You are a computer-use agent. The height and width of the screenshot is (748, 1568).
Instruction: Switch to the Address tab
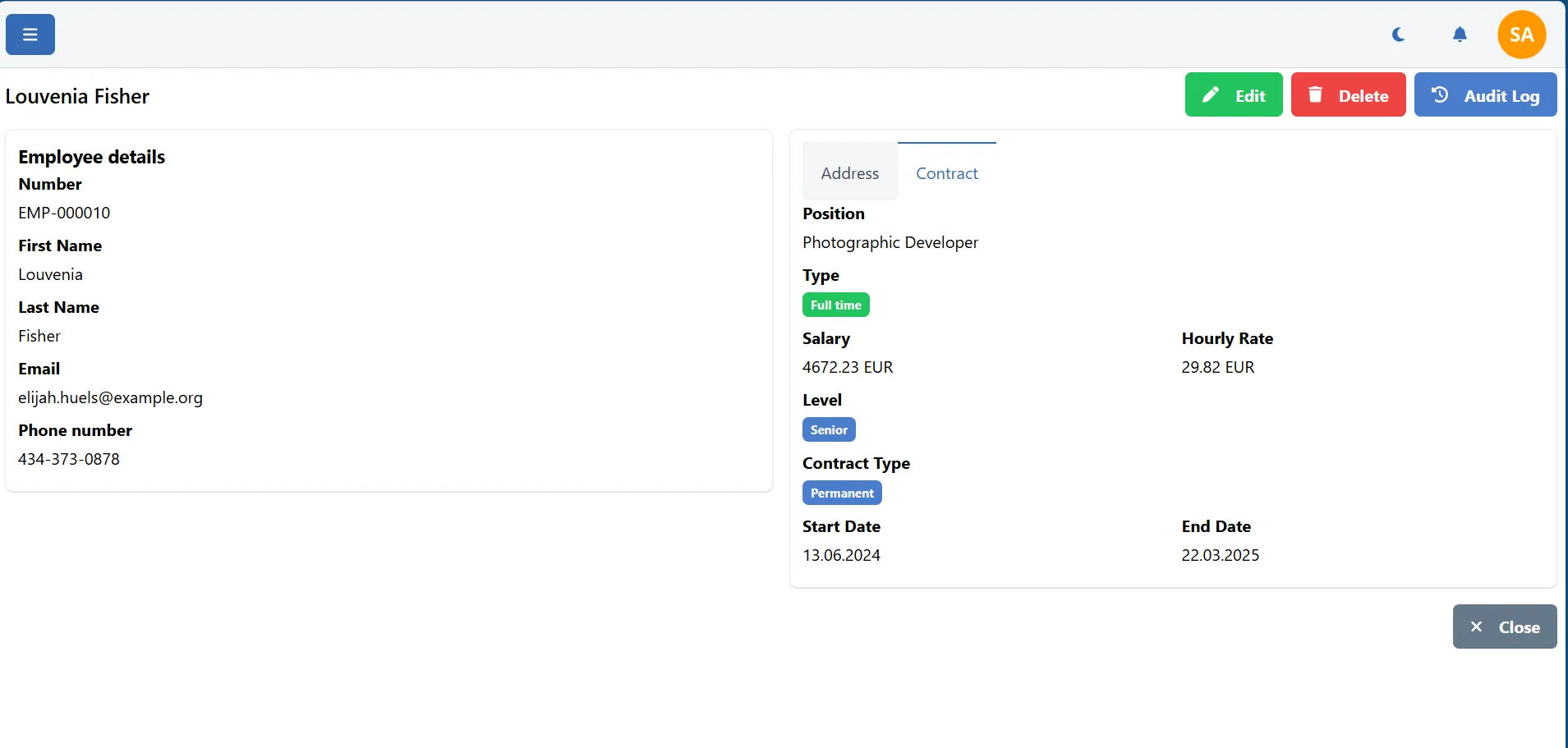pos(849,173)
